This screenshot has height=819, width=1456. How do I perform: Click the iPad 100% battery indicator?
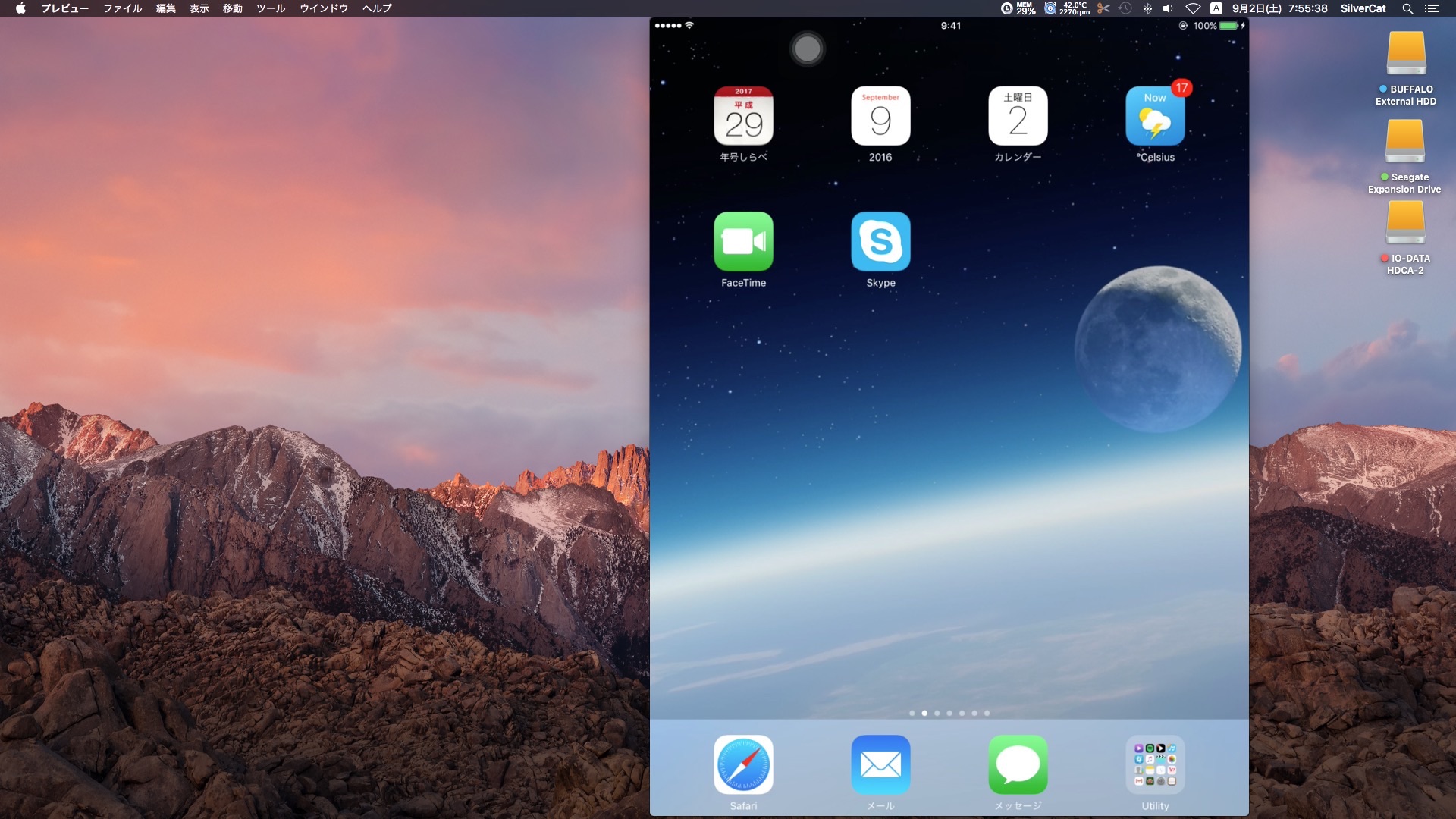pos(1219,26)
